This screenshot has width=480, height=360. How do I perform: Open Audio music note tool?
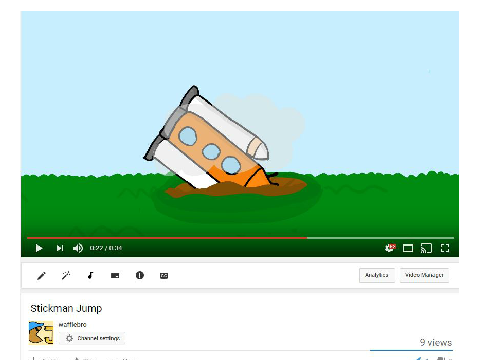[x=90, y=275]
